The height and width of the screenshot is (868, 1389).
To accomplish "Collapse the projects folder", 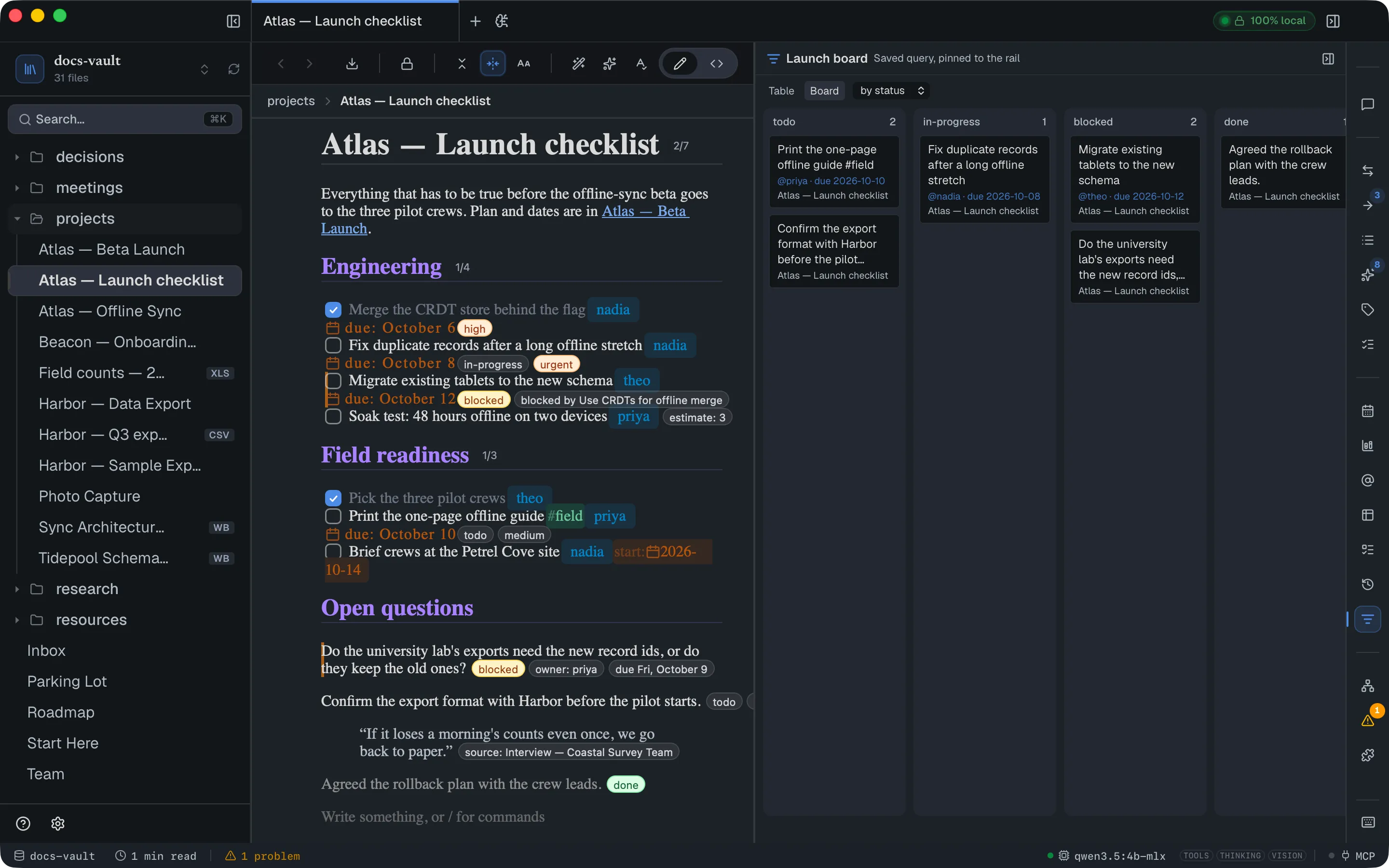I will point(17,219).
